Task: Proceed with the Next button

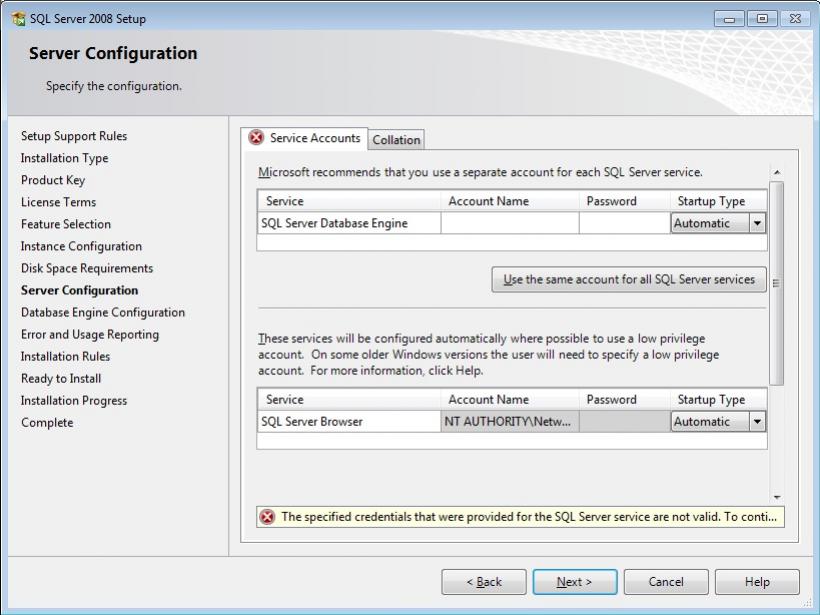Action: (575, 582)
